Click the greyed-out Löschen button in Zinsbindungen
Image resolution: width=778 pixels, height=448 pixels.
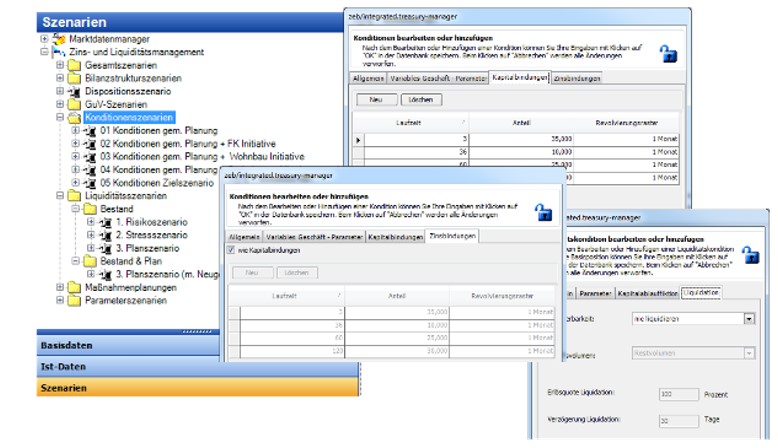pos(297,273)
